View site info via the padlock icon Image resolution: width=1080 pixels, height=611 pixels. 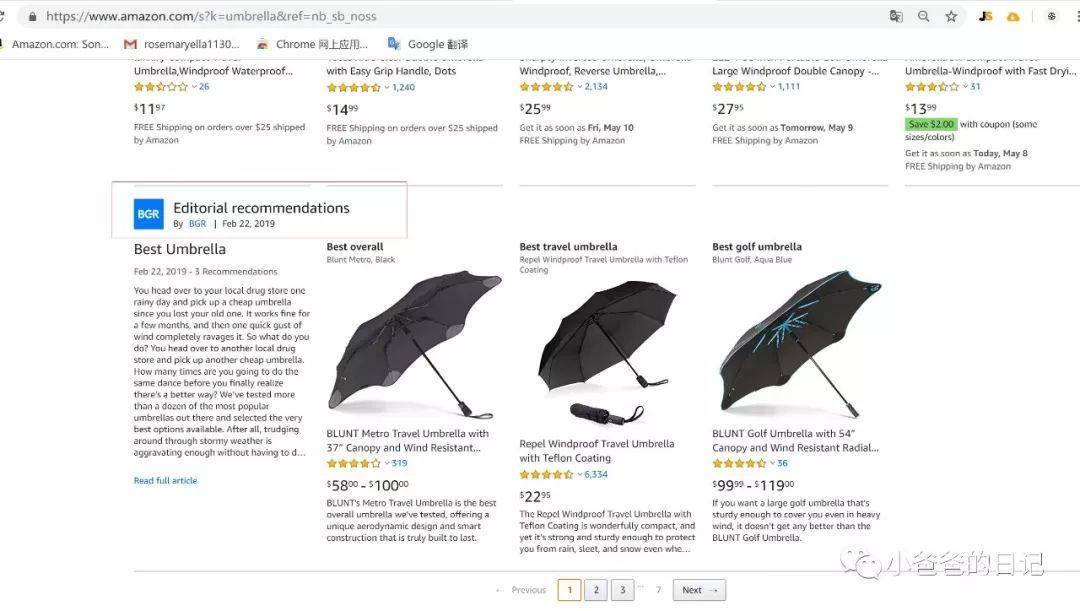point(33,16)
